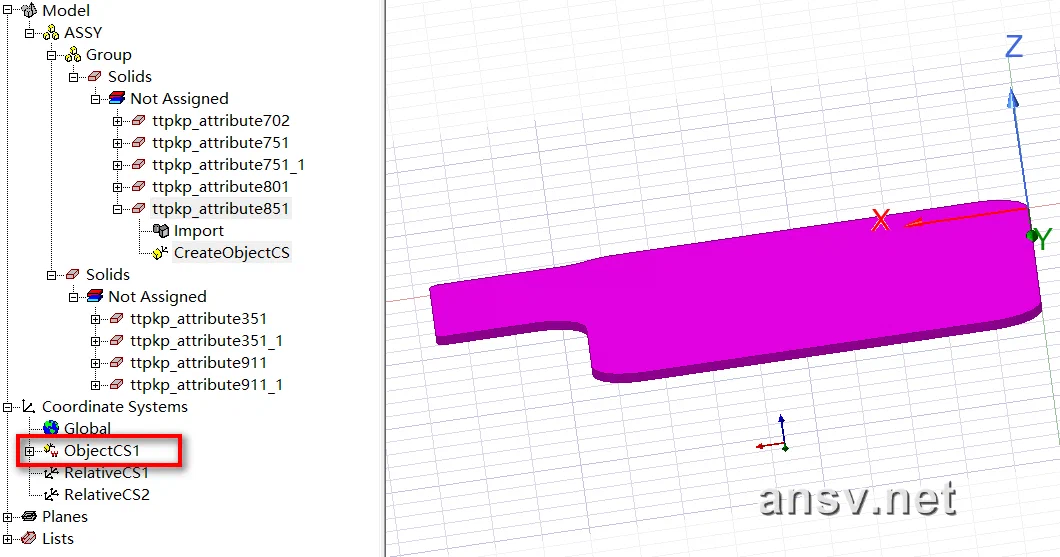Viewport: 1060px width, 557px height.
Task: Select the Import operation entry
Action: click(x=199, y=231)
